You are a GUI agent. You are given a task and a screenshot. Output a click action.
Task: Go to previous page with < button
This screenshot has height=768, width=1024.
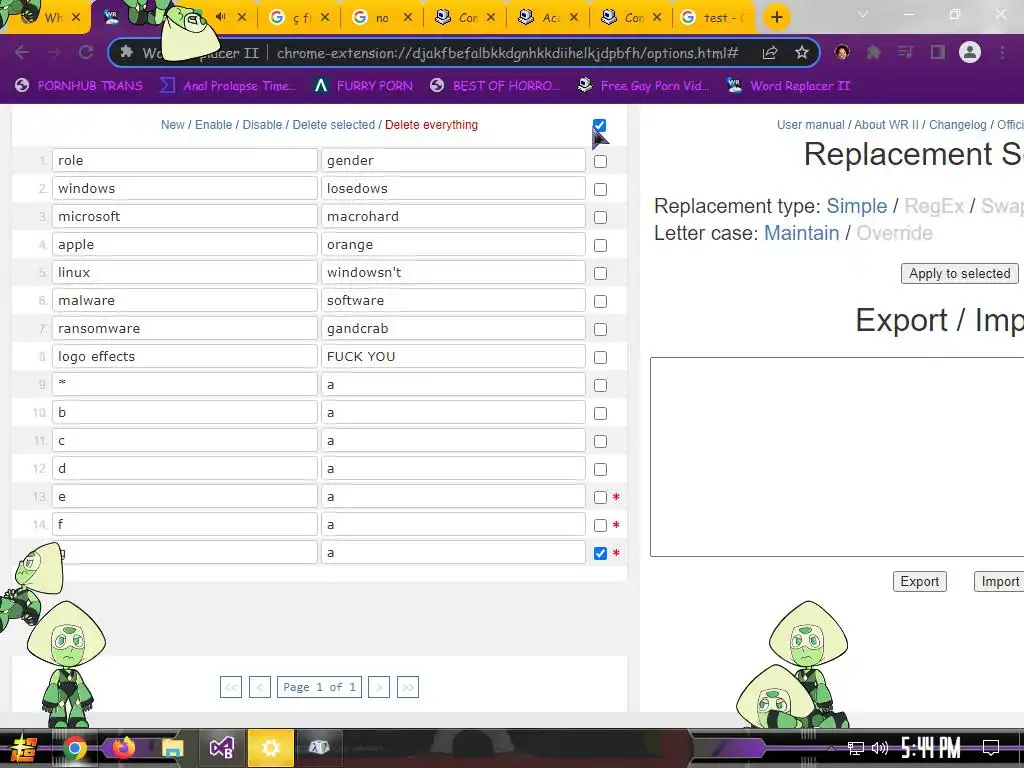pyautogui.click(x=260, y=687)
